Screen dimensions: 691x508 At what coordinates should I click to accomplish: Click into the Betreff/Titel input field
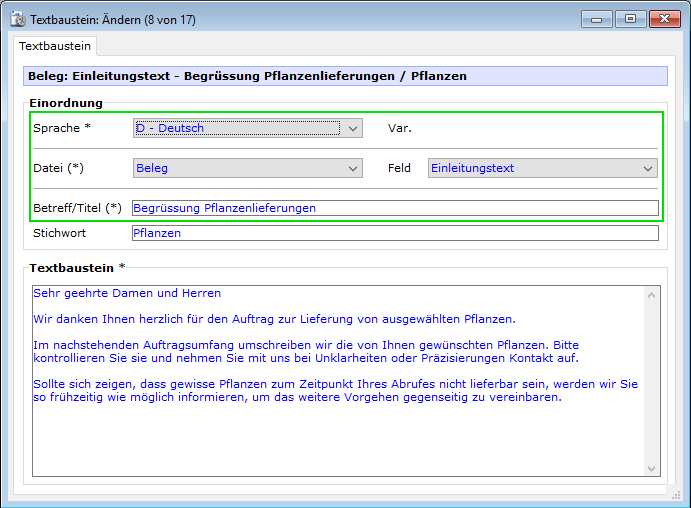click(394, 208)
